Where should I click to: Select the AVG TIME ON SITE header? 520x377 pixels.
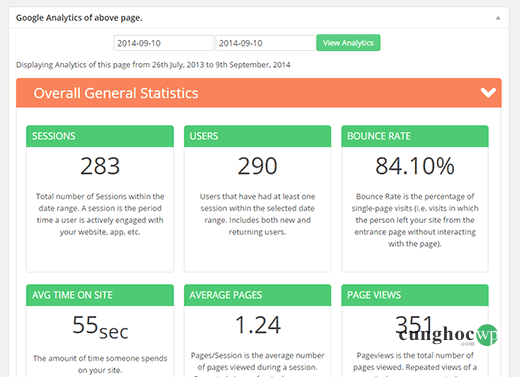tap(100, 295)
